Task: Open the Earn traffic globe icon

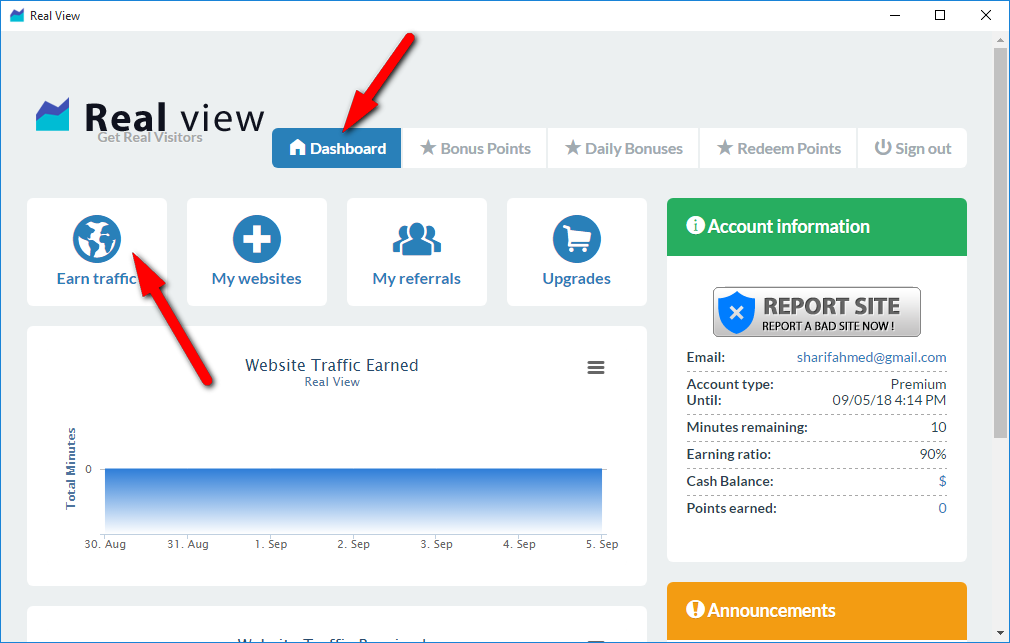Action: click(97, 239)
